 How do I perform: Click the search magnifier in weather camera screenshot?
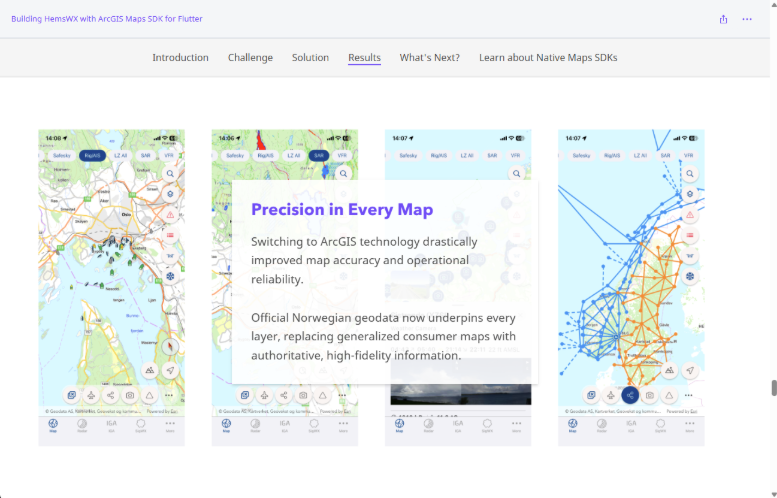(x=516, y=174)
